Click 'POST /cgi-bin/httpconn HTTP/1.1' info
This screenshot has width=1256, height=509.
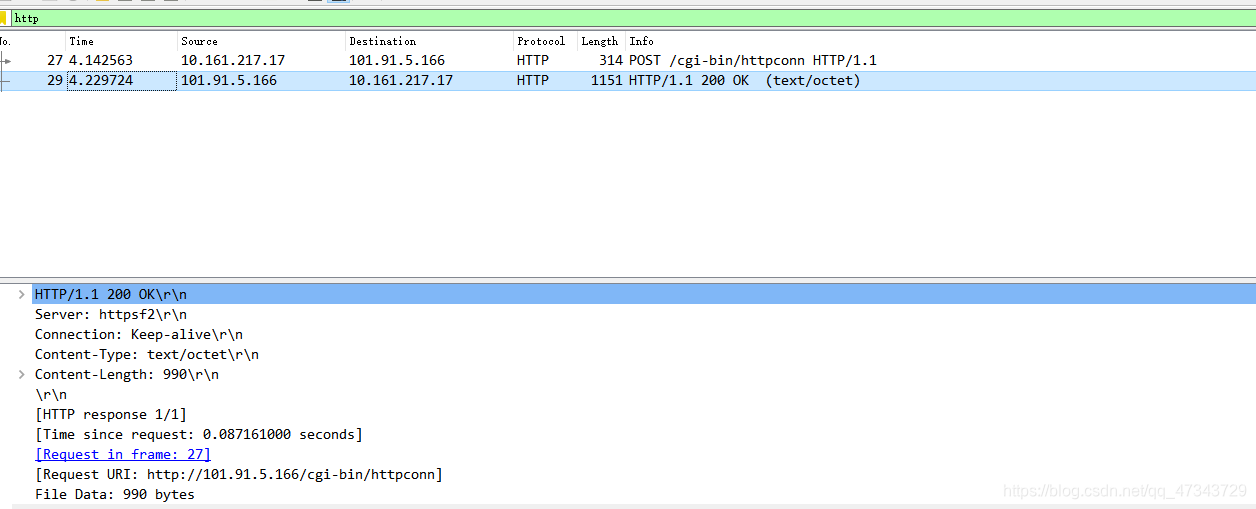pyautogui.click(x=752, y=61)
